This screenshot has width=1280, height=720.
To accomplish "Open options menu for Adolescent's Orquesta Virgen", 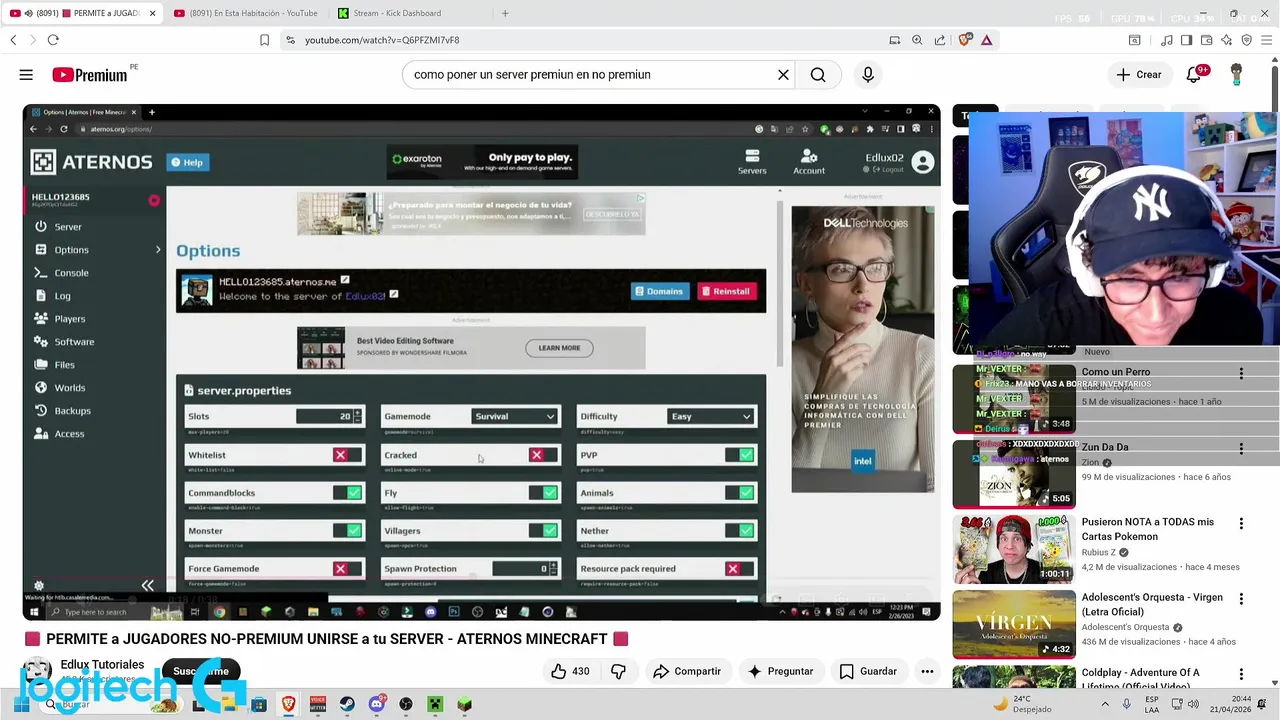I will point(1241,599).
